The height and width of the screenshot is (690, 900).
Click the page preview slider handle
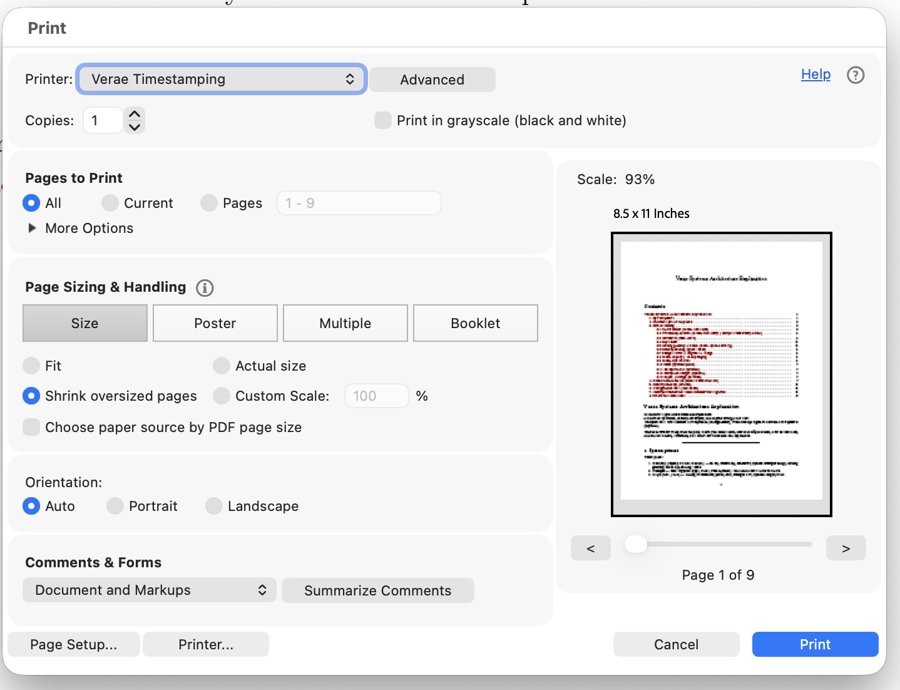635,544
